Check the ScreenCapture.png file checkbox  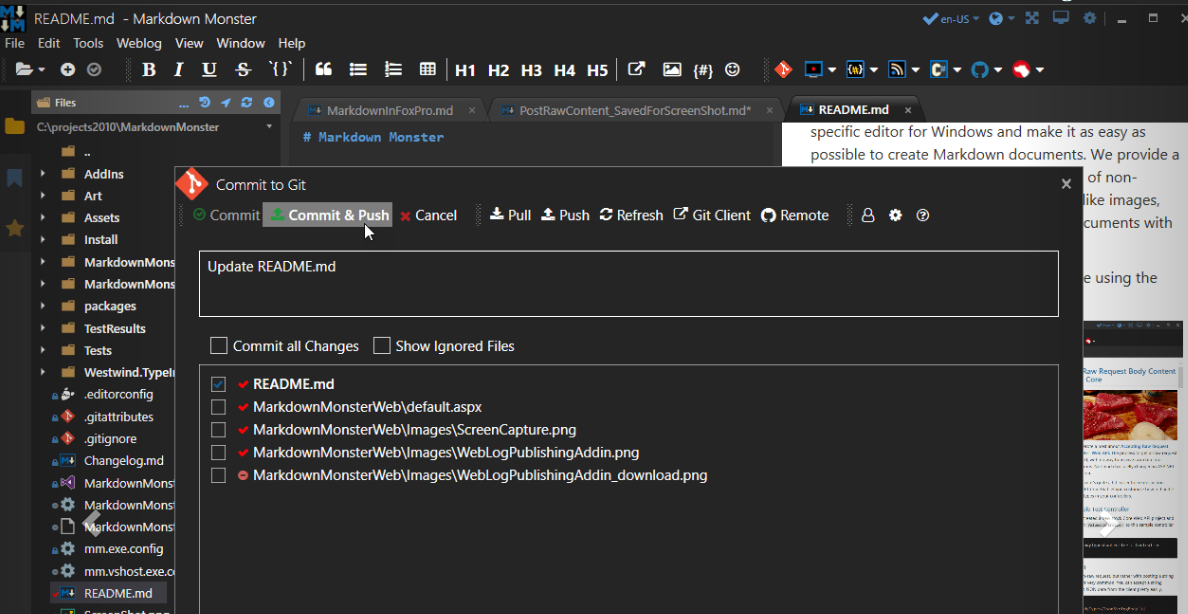218,430
